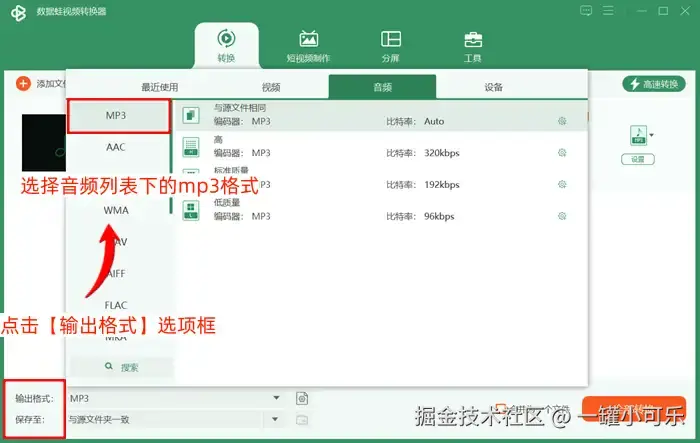Select the 视频 format tab

pyautogui.click(x=271, y=87)
